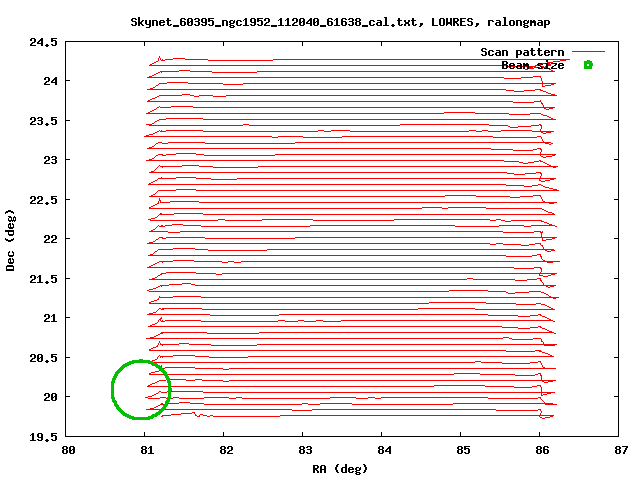This screenshot has width=640, height=480.
Task: Click the y-axis tick label 20
Action: coord(51,397)
